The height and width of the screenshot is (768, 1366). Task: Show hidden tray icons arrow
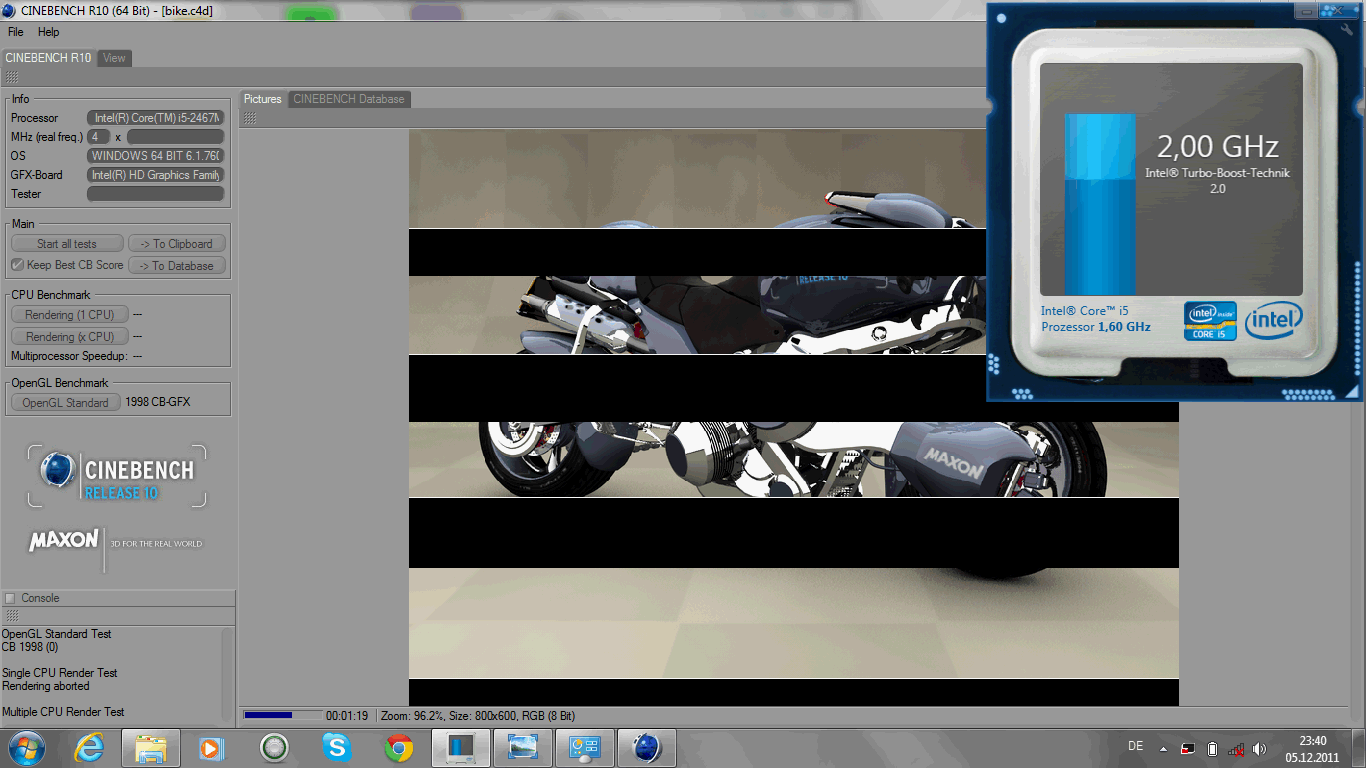click(x=1163, y=748)
